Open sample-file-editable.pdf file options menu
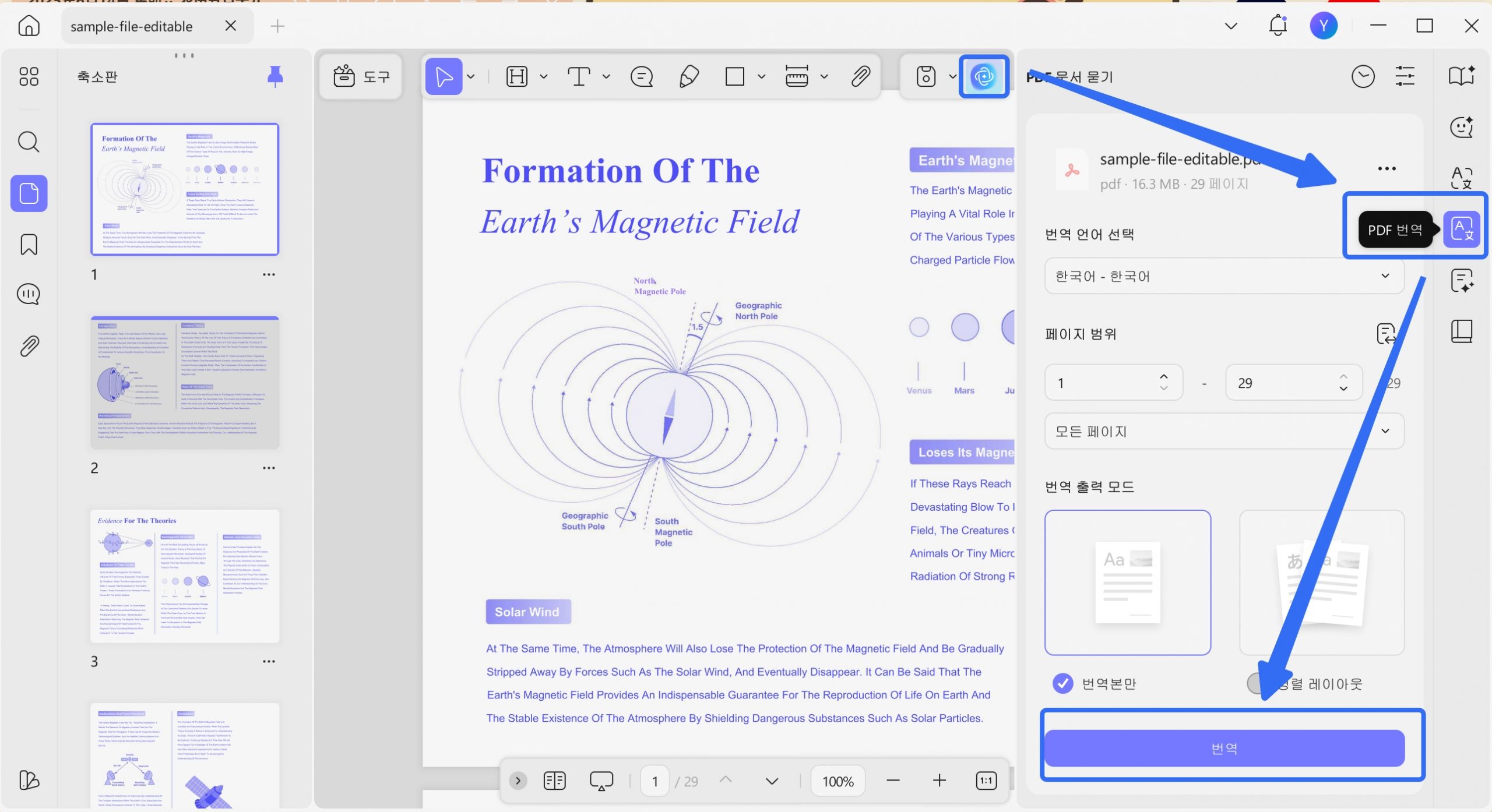The height and width of the screenshot is (812, 1492). pyautogui.click(x=1387, y=168)
